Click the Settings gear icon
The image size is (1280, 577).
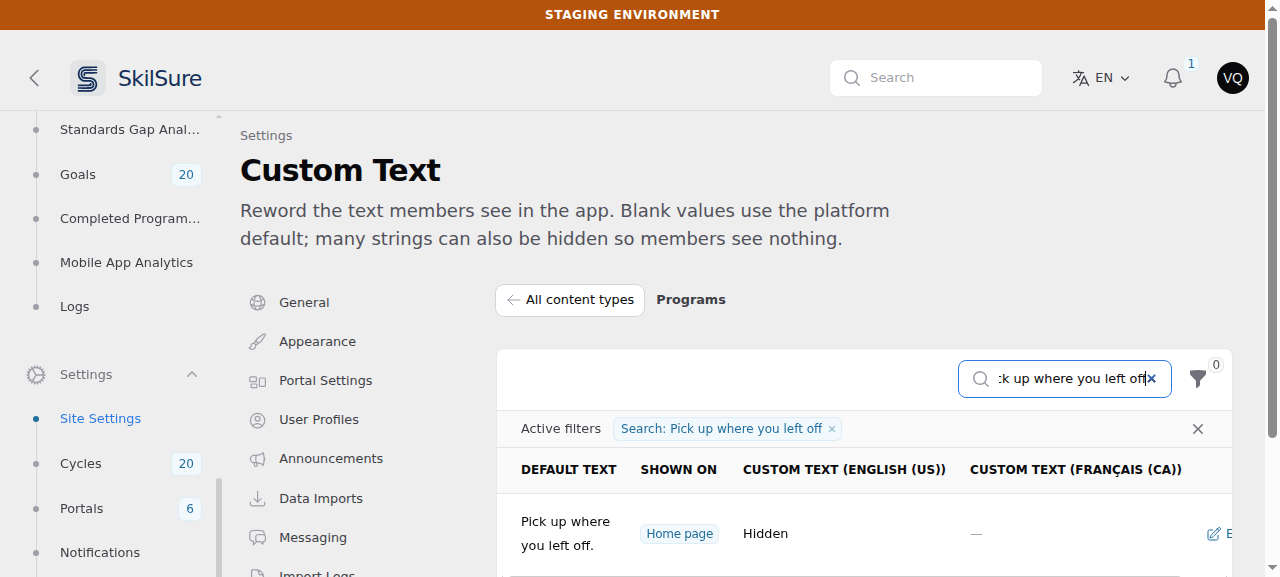(36, 375)
